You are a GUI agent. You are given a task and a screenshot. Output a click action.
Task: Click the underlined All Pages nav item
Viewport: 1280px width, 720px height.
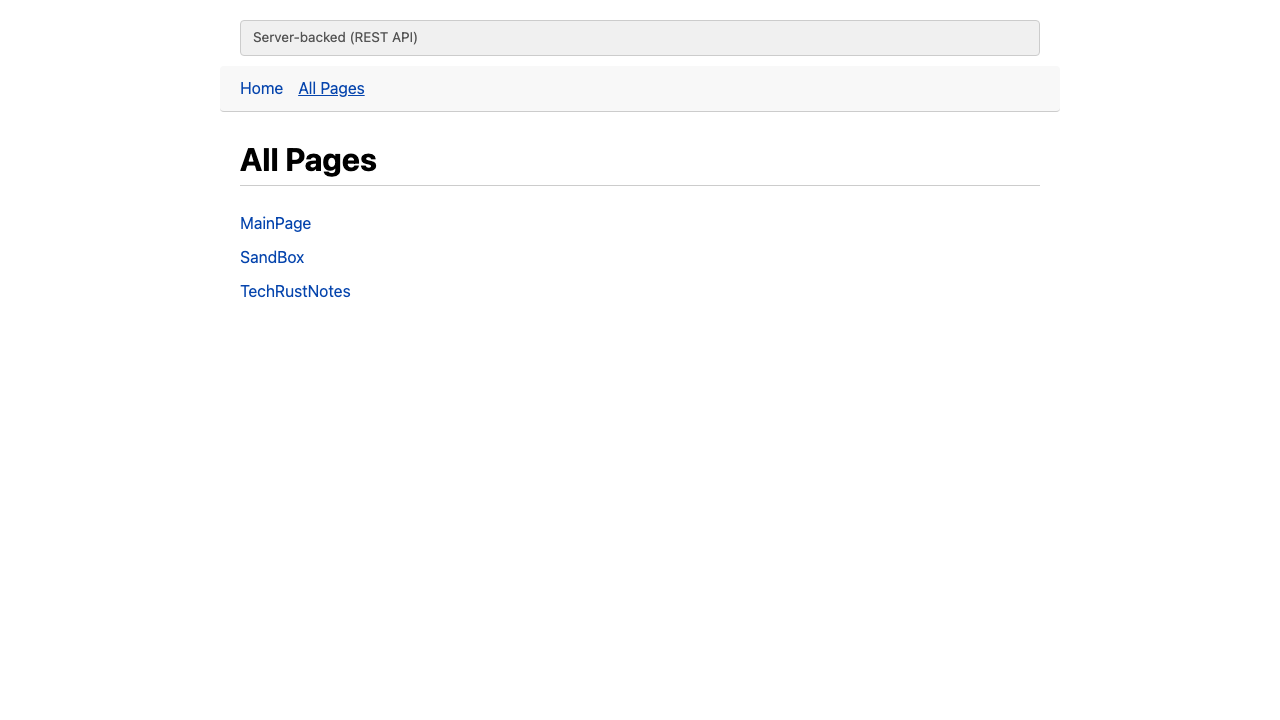(x=331, y=88)
